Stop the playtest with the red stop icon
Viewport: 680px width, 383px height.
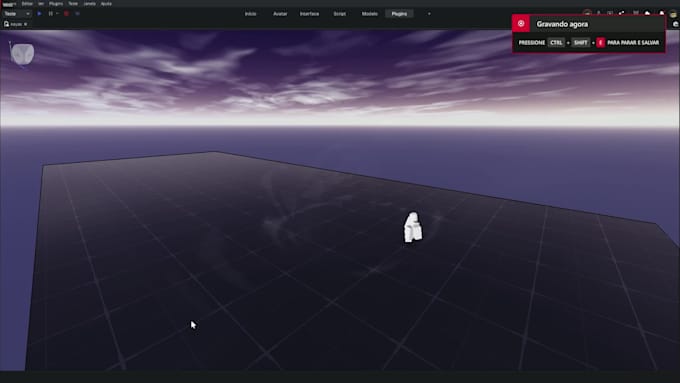point(66,14)
